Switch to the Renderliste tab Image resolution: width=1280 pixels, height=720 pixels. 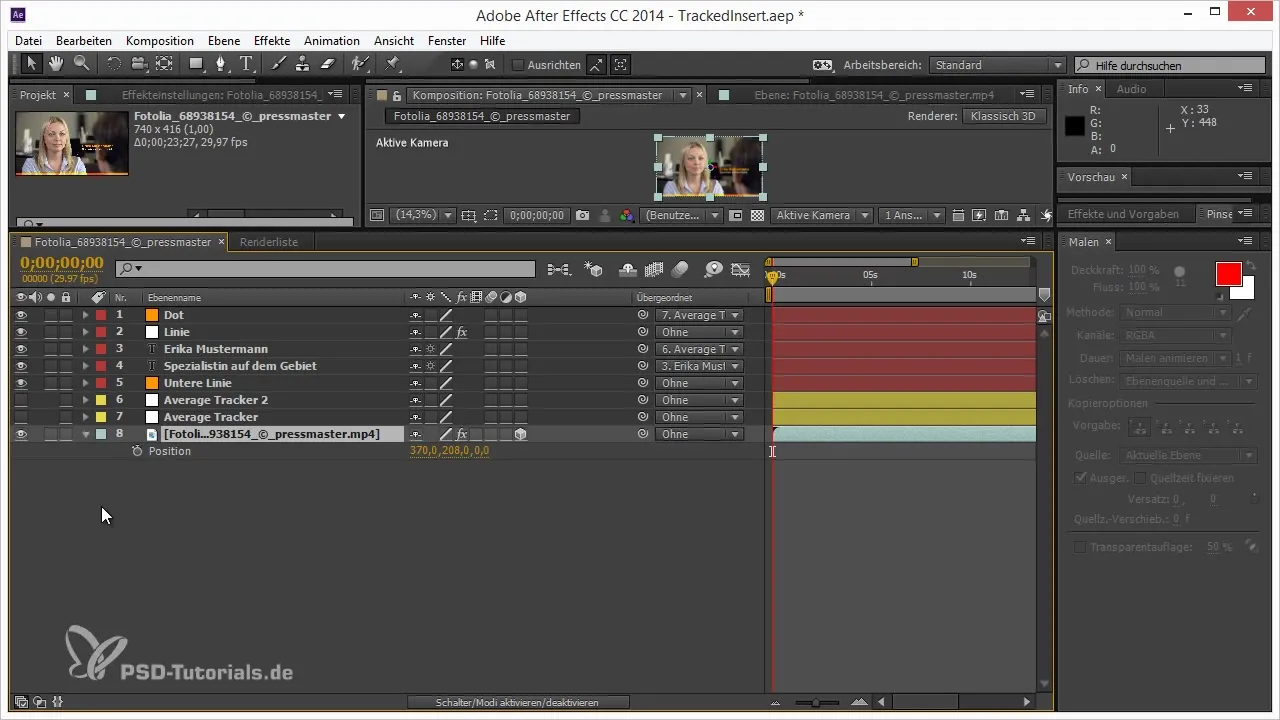tap(269, 242)
